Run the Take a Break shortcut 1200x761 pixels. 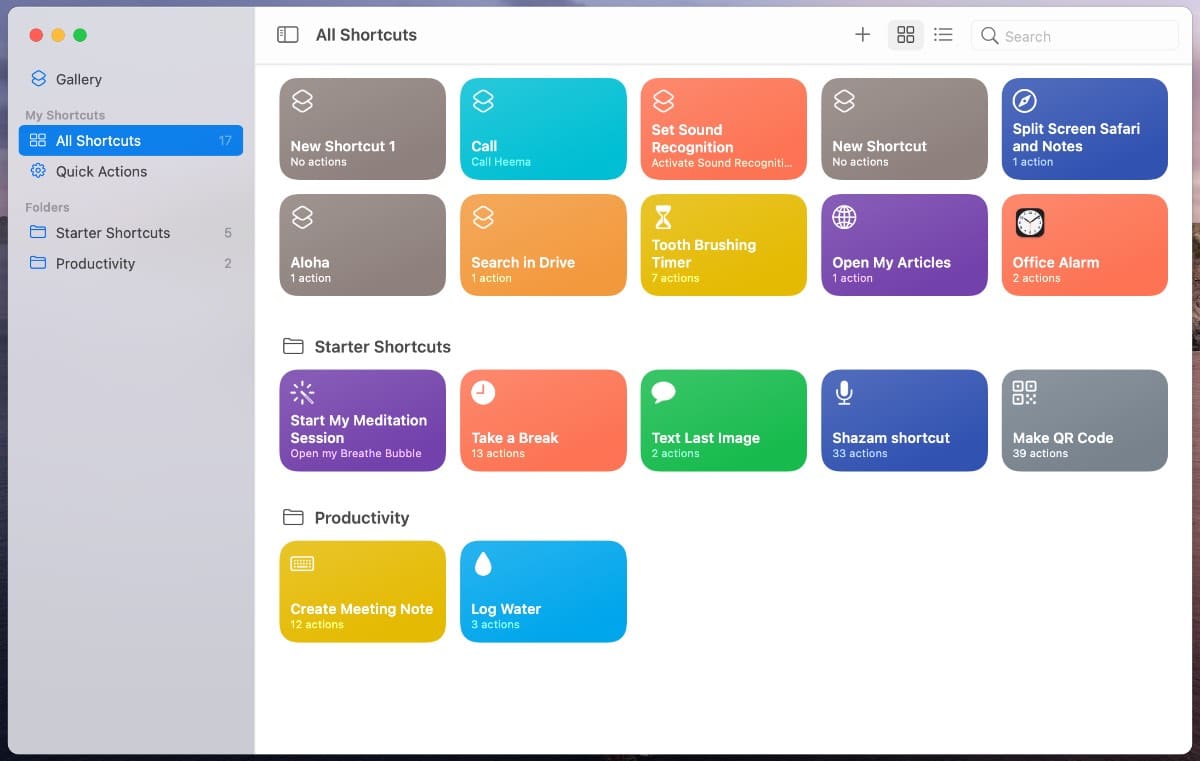pos(543,420)
